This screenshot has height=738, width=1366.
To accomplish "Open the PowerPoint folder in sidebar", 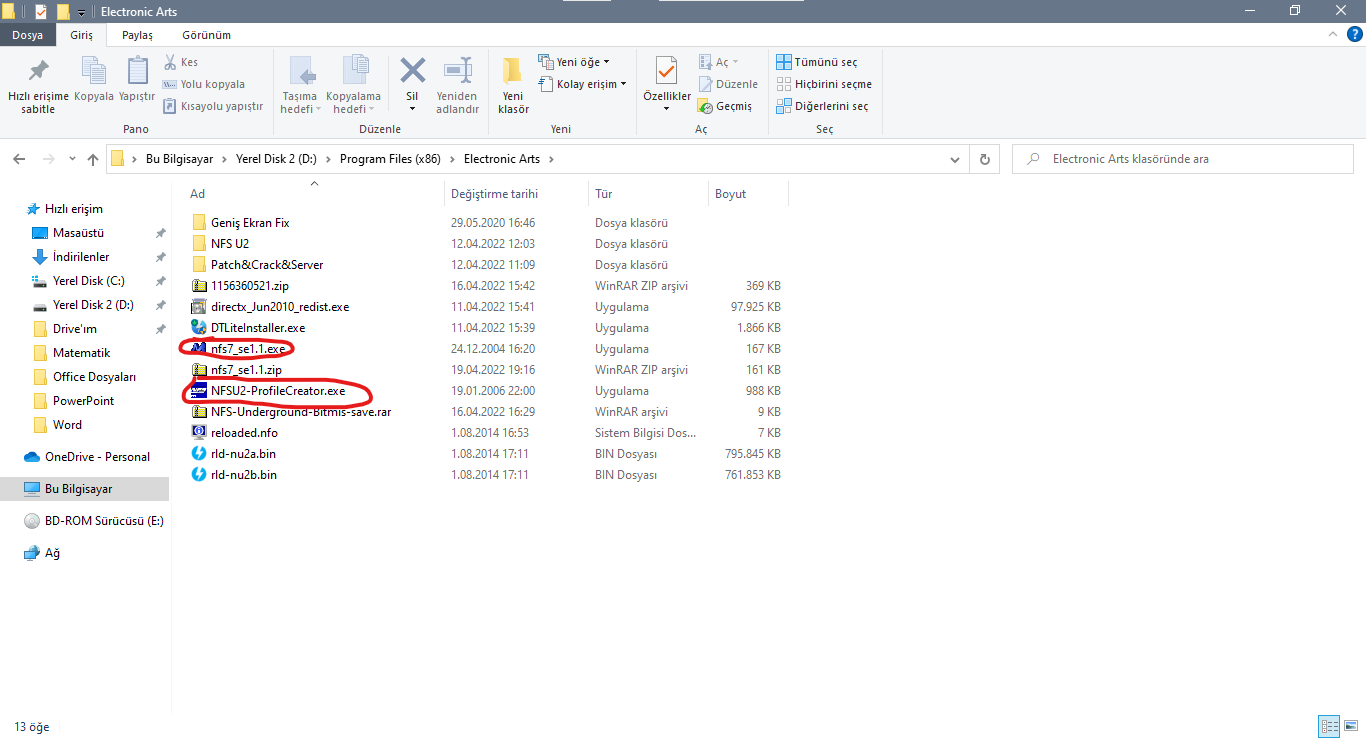I will click(x=84, y=401).
